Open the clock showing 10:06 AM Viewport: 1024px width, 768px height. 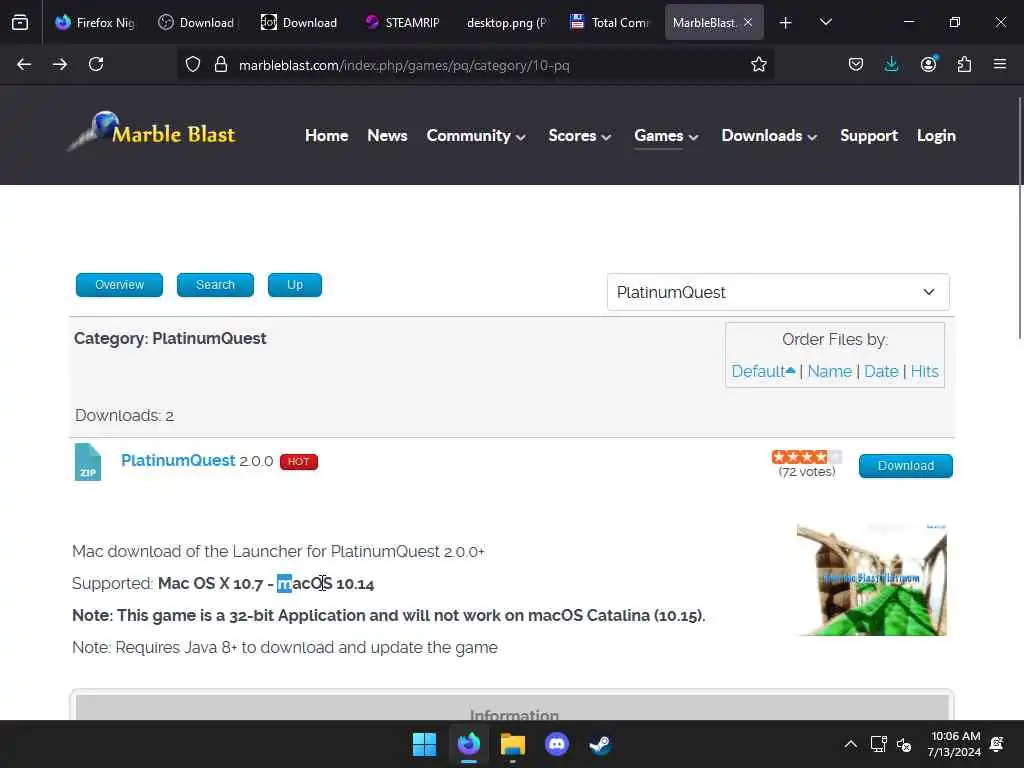(954, 744)
